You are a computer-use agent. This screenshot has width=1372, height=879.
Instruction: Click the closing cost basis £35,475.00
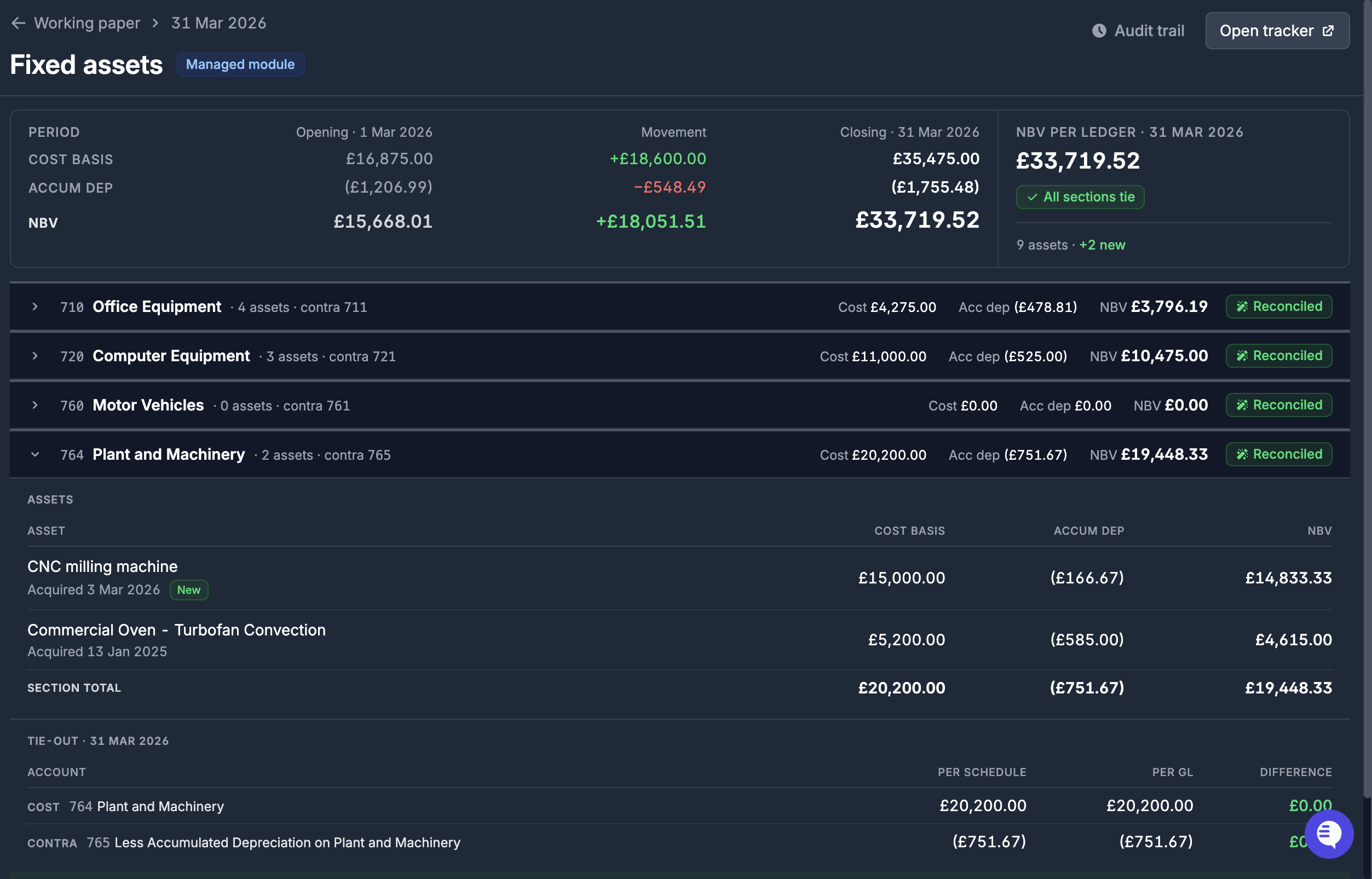936,159
